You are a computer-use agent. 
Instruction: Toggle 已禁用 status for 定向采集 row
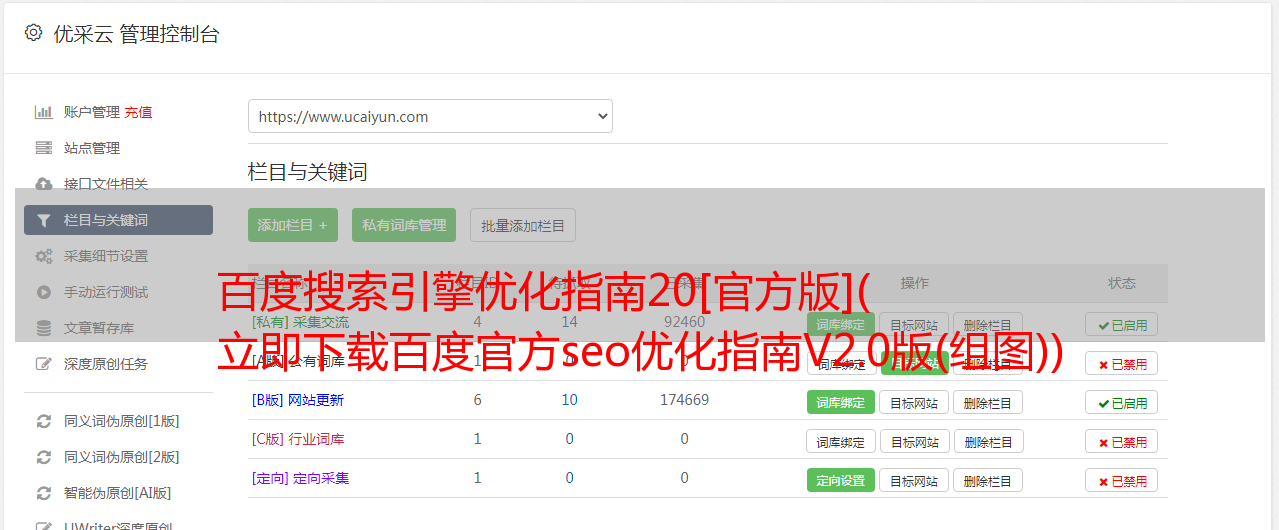1121,480
